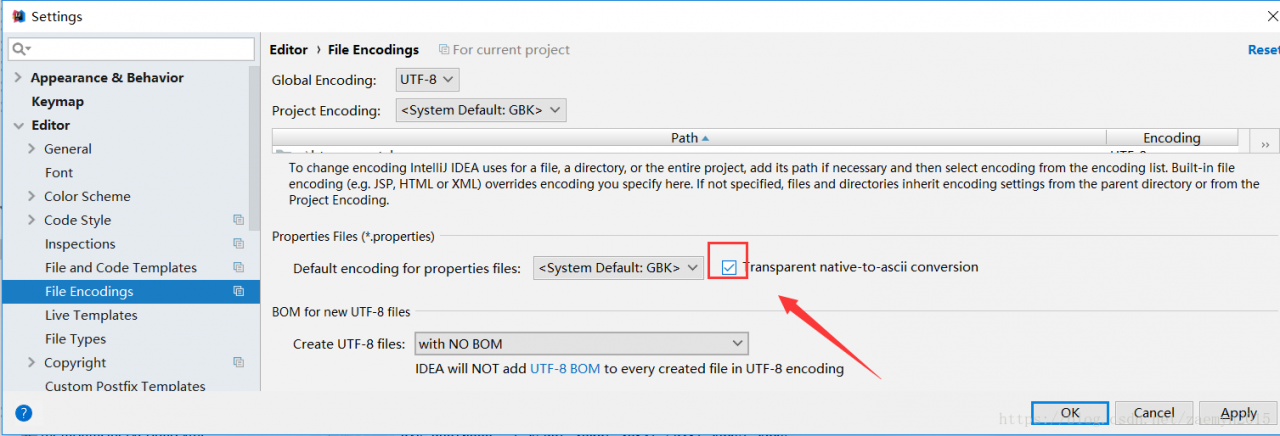
Task: Click project-level icon beside File and Code Templates
Action: (x=238, y=268)
